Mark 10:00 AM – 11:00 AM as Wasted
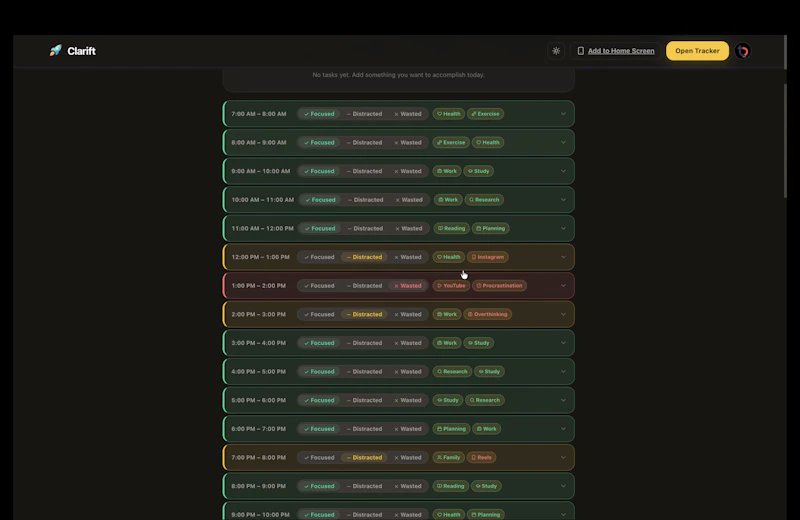Image resolution: width=800 pixels, height=520 pixels. 409,200
